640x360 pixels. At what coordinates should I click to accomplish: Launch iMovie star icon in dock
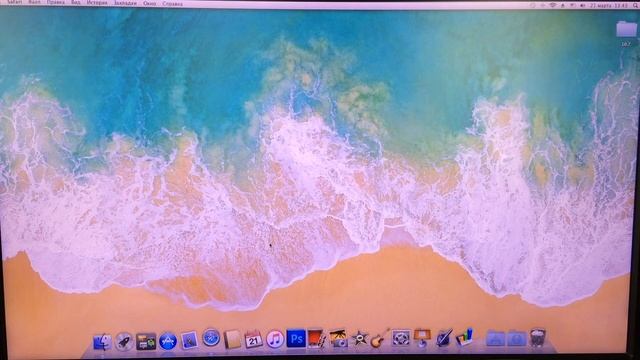pos(360,339)
